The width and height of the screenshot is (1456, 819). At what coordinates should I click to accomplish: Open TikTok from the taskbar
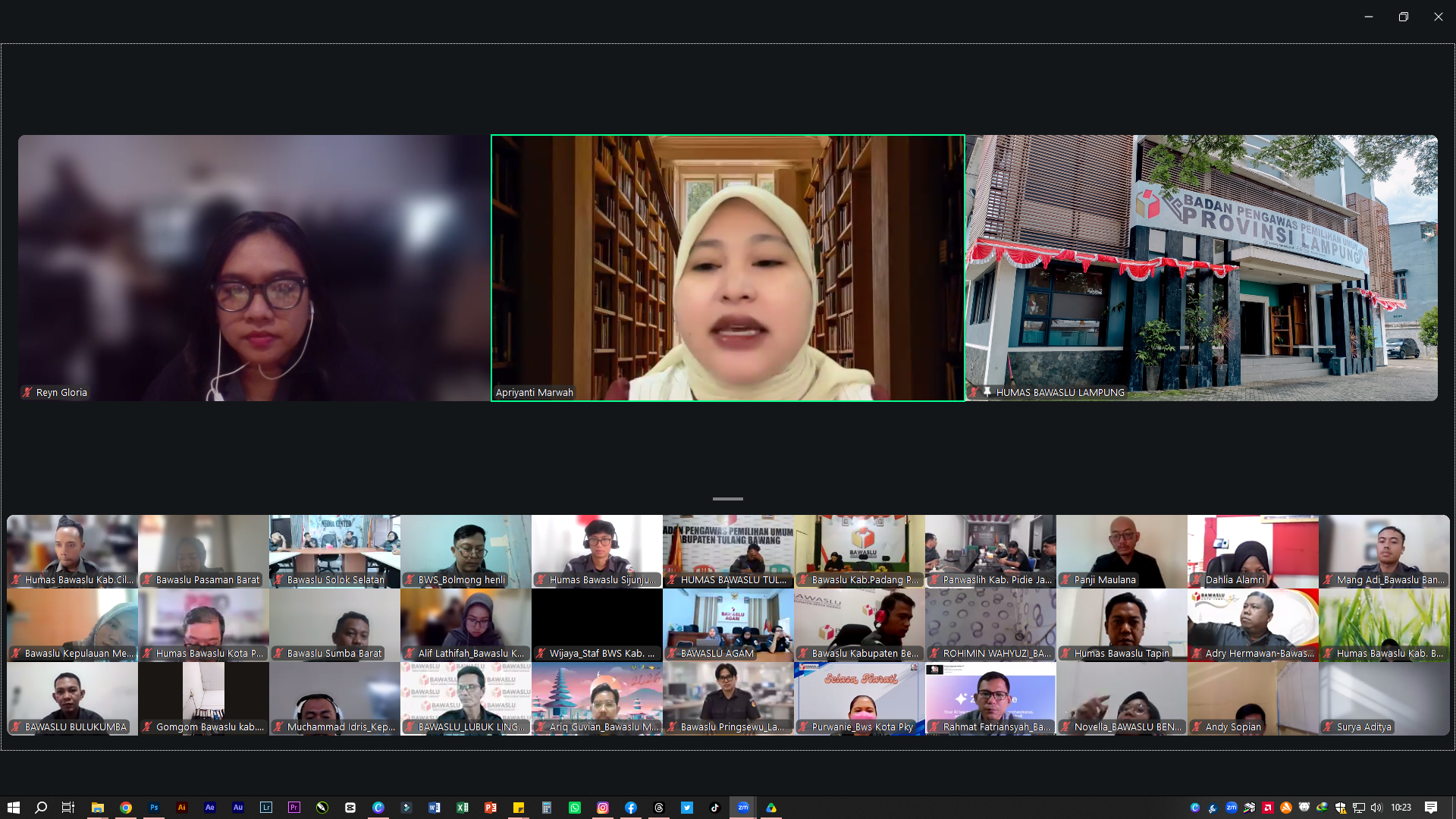[714, 808]
